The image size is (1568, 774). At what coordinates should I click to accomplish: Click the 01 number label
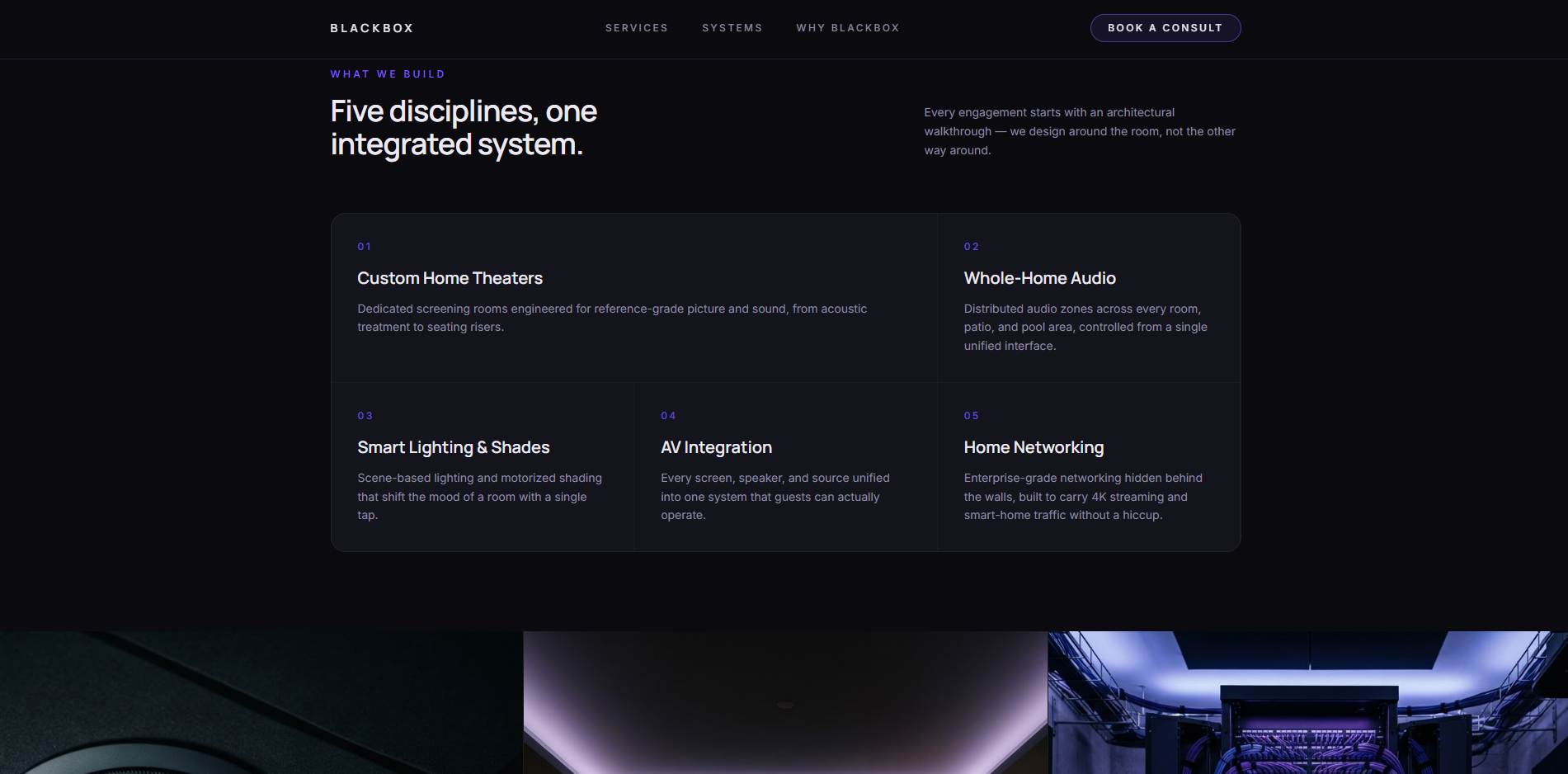(365, 247)
